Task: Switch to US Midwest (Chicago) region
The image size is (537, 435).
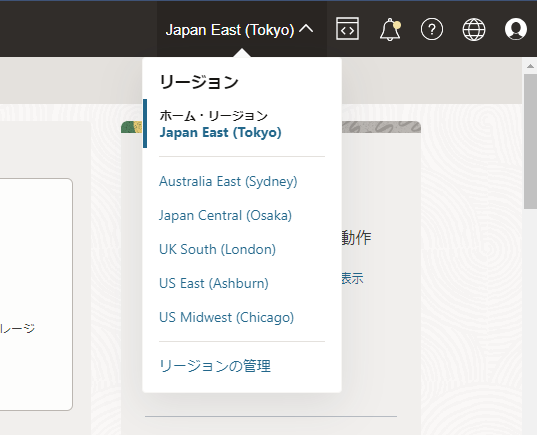Action: click(x=226, y=317)
